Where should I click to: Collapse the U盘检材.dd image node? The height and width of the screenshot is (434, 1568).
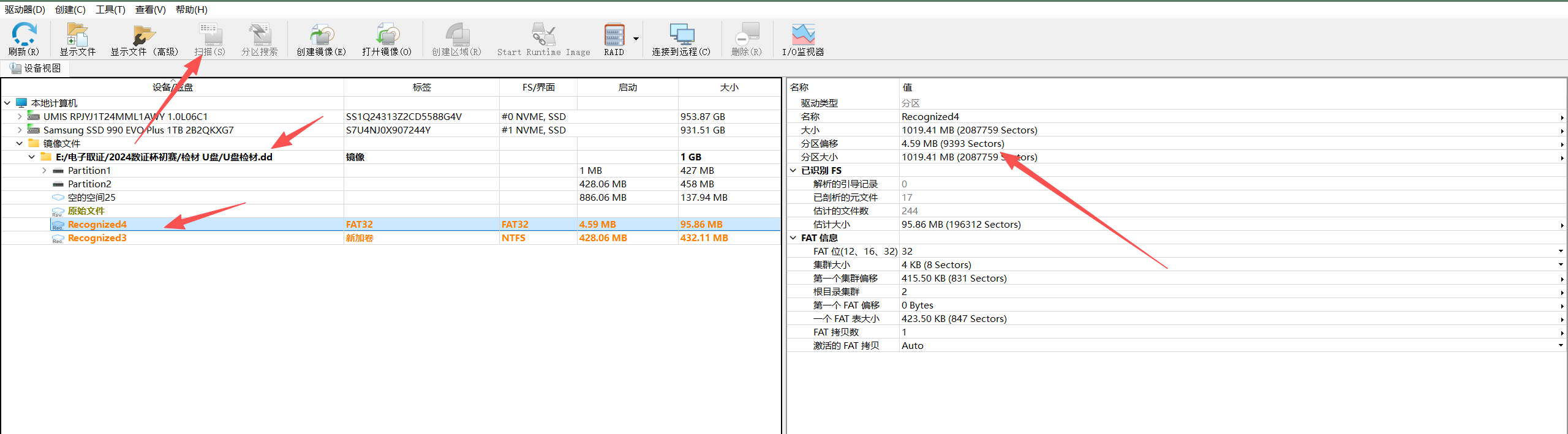click(32, 157)
